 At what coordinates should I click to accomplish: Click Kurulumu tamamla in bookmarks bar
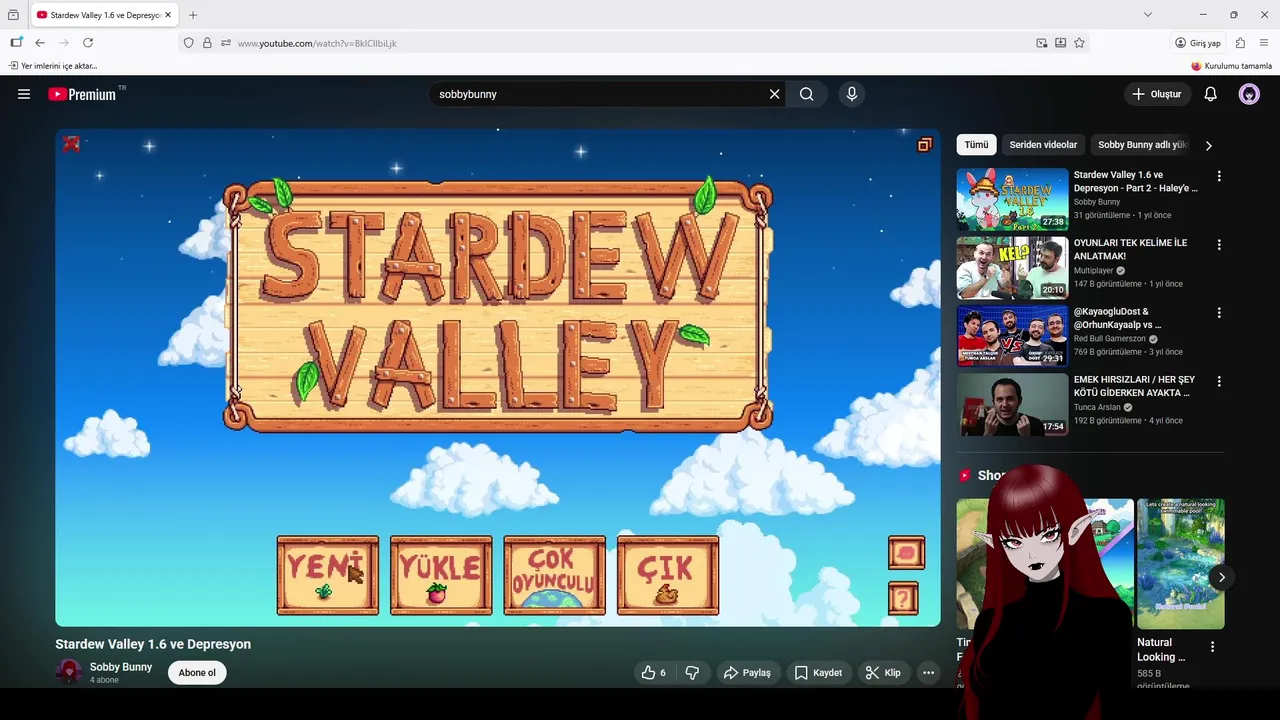point(1231,66)
